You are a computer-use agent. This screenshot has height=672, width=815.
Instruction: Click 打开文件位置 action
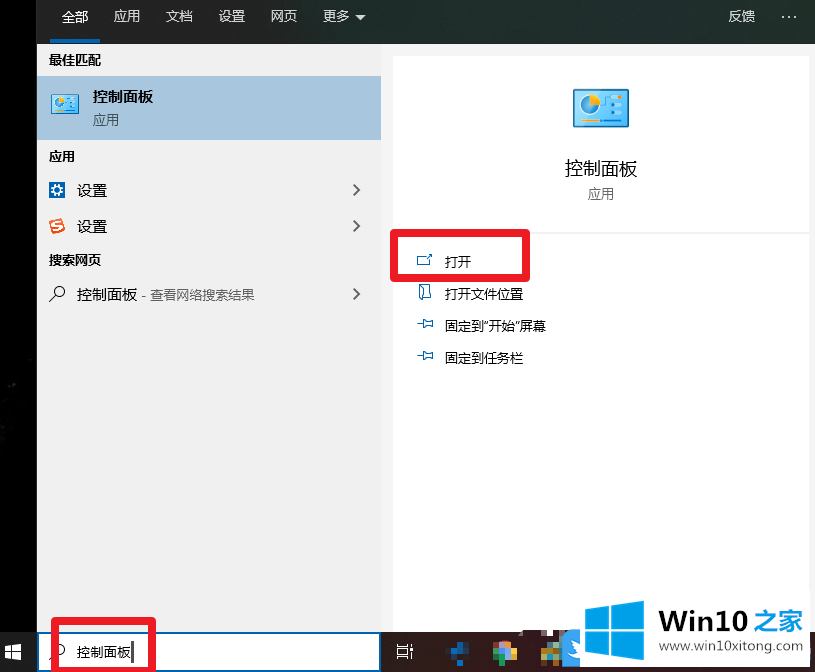point(484,294)
